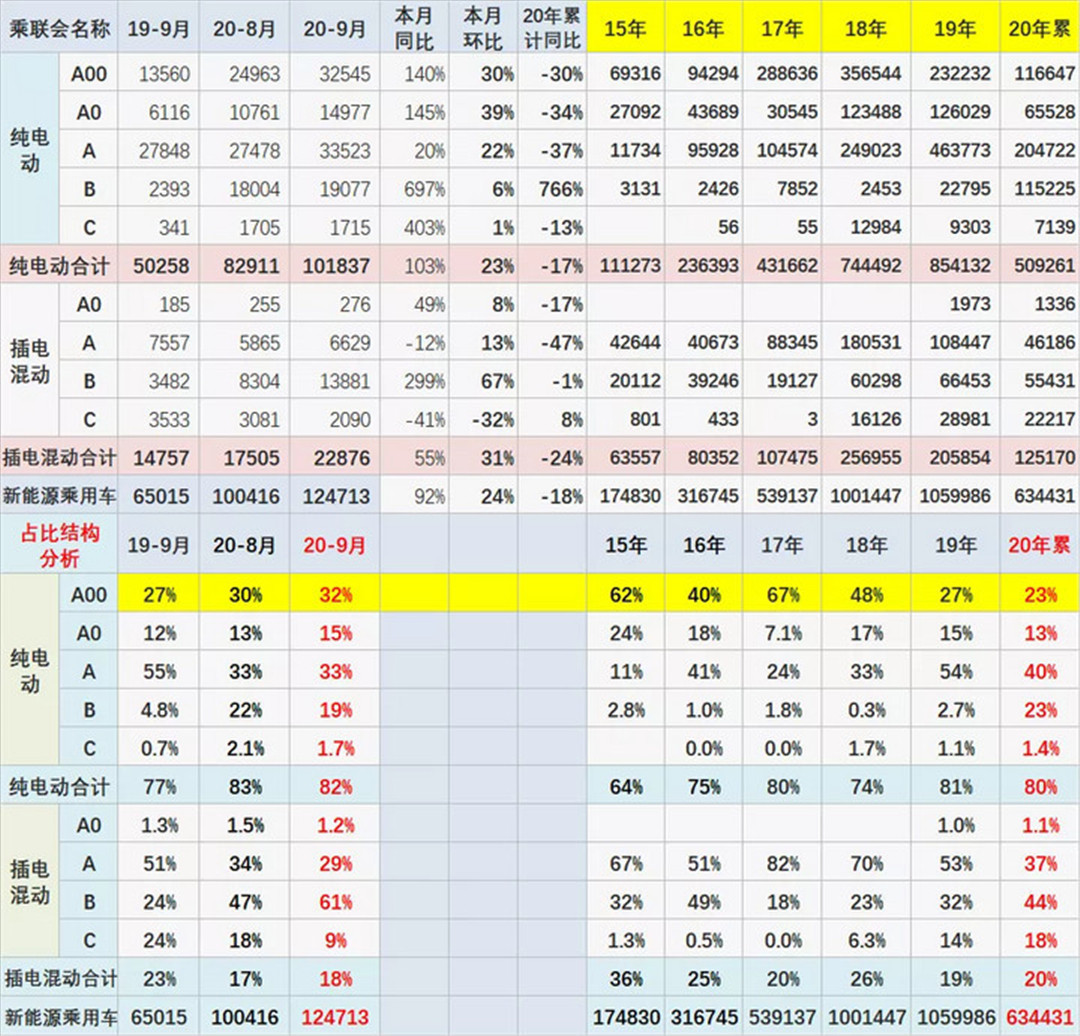Click the cell showing 854132
Image resolution: width=1080 pixels, height=1036 pixels.
click(x=957, y=267)
